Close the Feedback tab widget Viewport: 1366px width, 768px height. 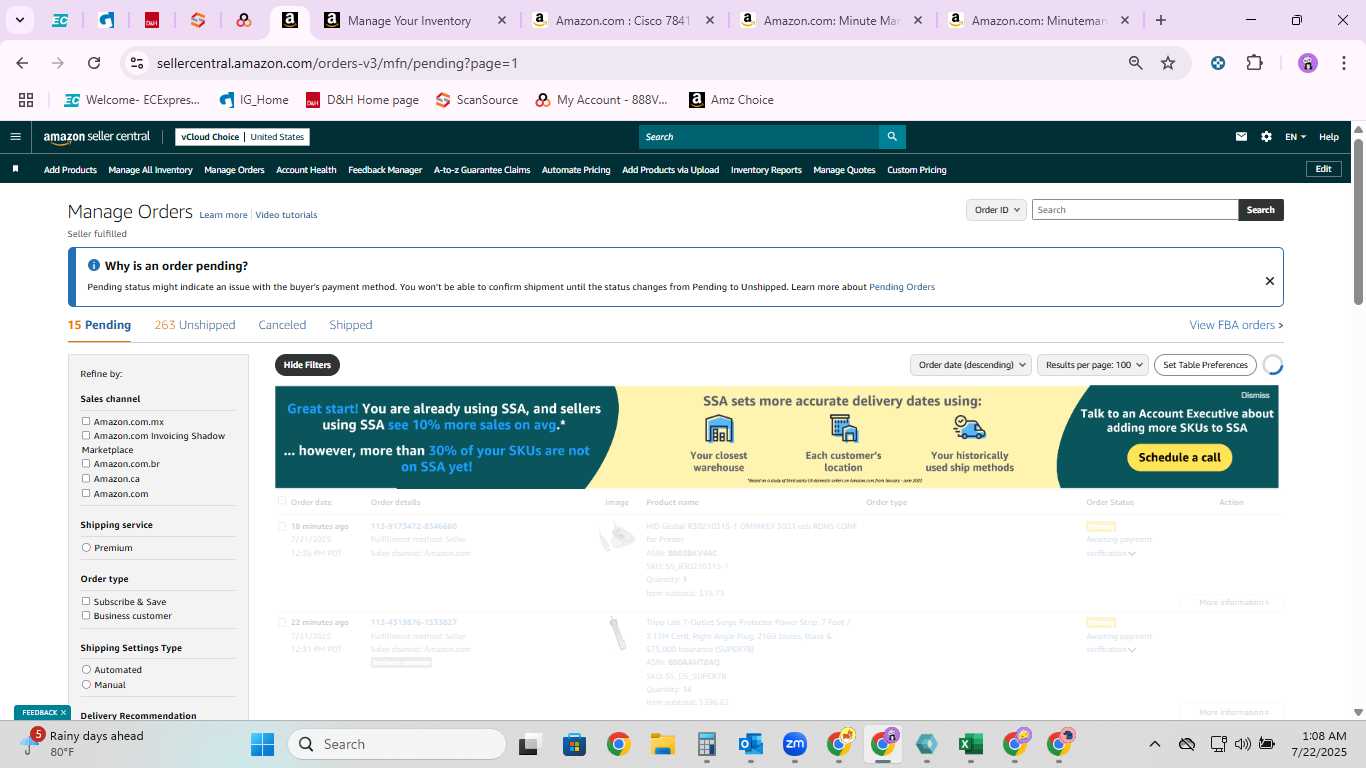63,712
